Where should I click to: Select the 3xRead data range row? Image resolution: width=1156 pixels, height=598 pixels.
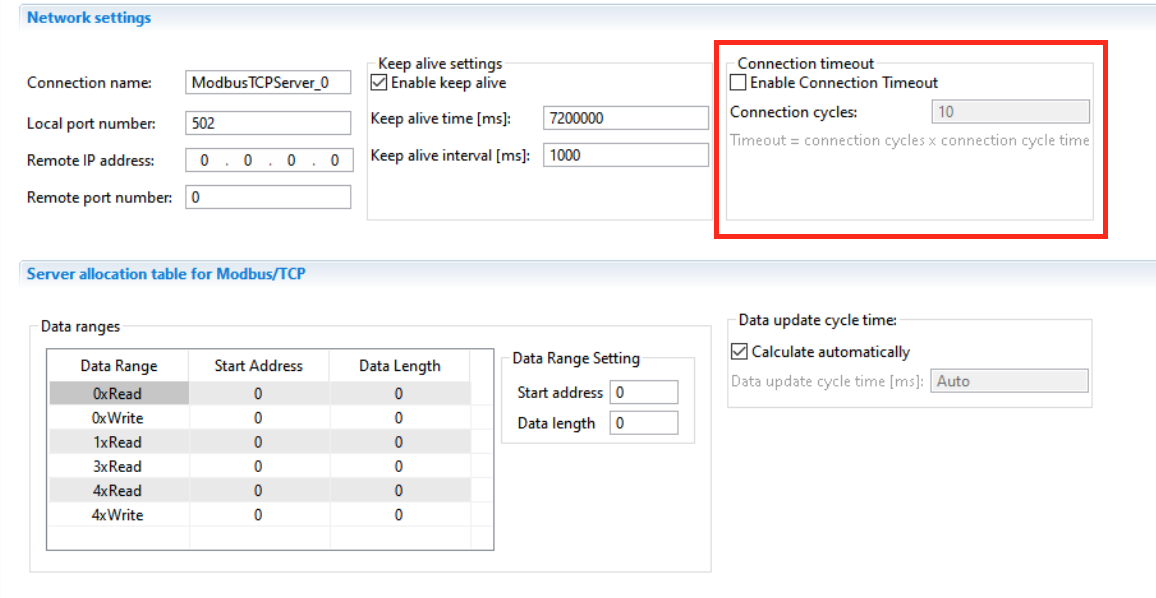point(260,467)
